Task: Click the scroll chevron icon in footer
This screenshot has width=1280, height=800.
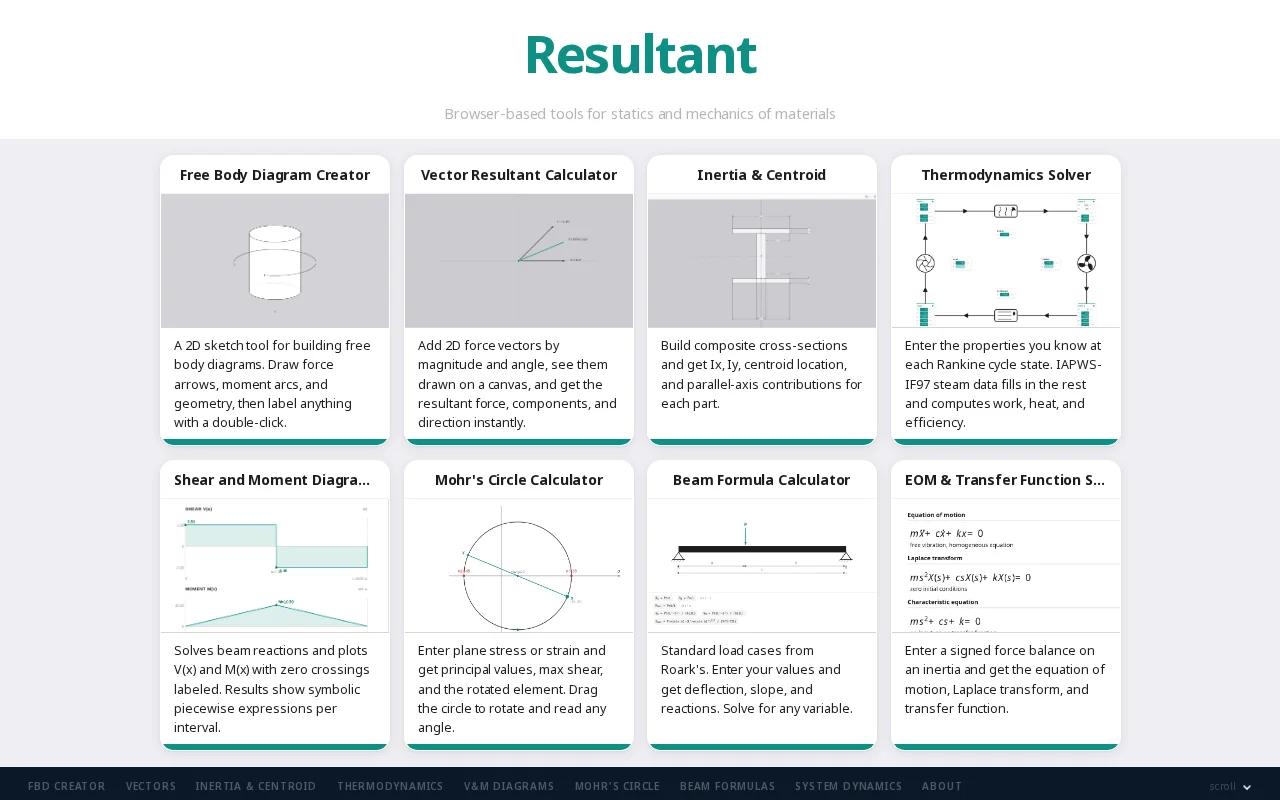Action: tap(1247, 788)
